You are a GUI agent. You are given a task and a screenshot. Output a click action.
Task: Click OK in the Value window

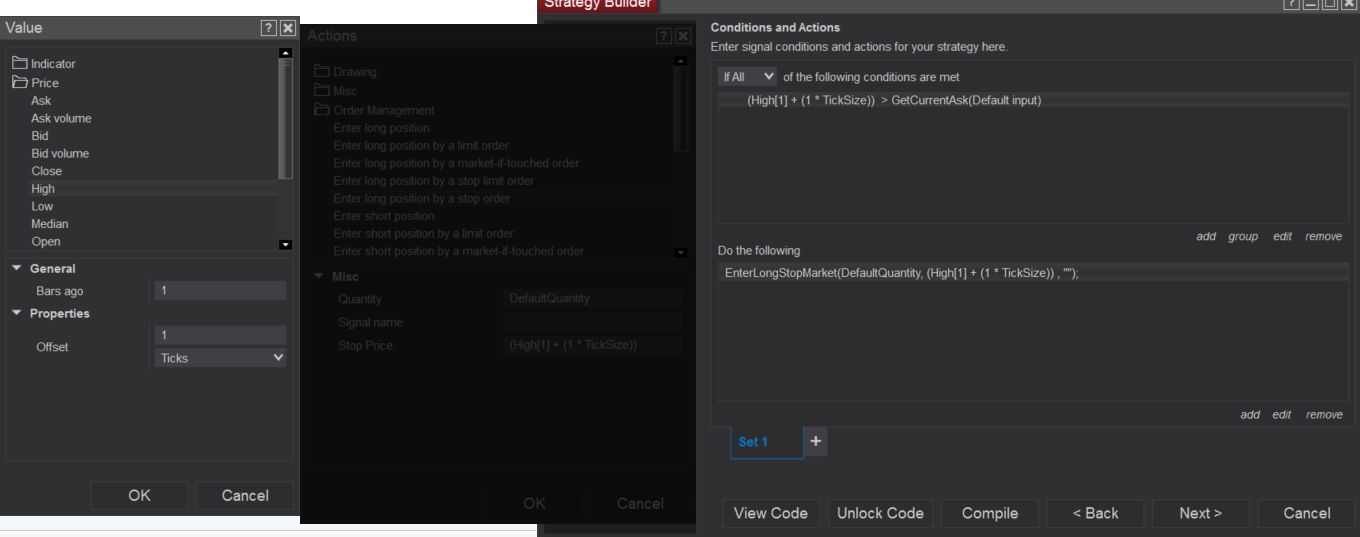point(139,495)
